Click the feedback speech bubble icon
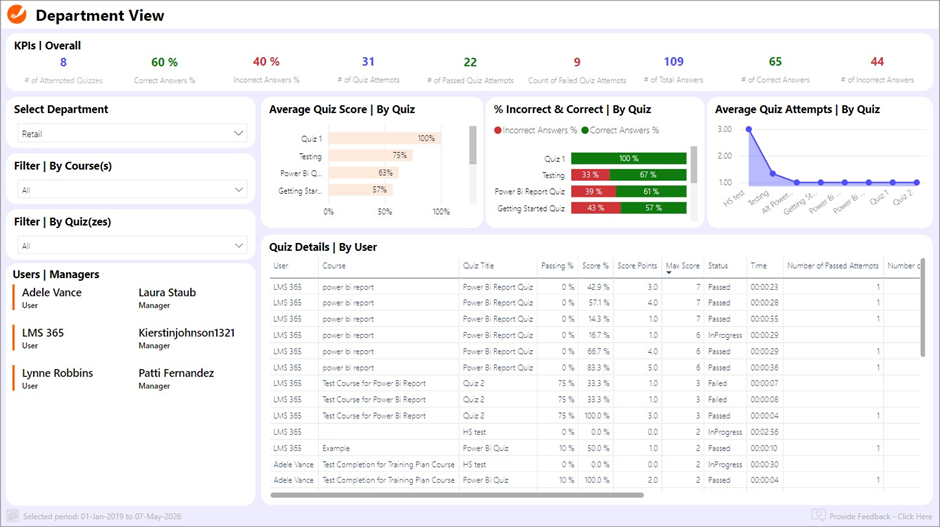This screenshot has height=527, width=940. tap(819, 516)
